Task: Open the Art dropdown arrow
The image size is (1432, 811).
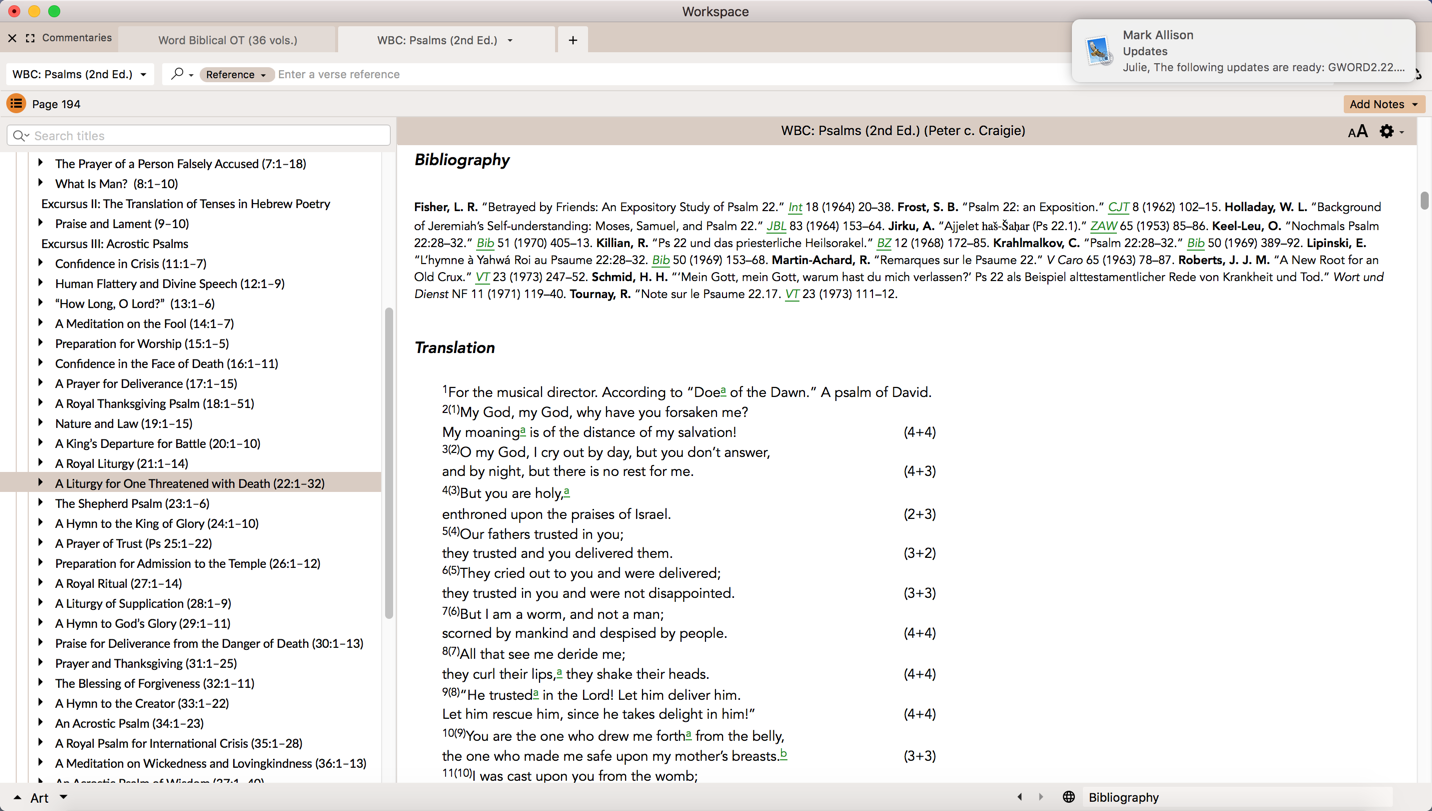Action: click(x=63, y=797)
